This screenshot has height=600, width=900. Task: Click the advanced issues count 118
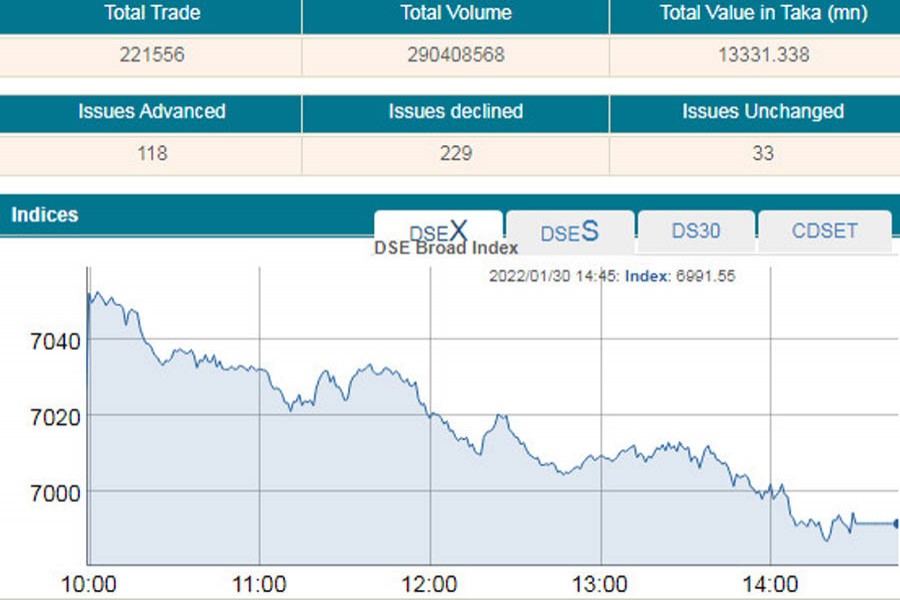[150, 153]
